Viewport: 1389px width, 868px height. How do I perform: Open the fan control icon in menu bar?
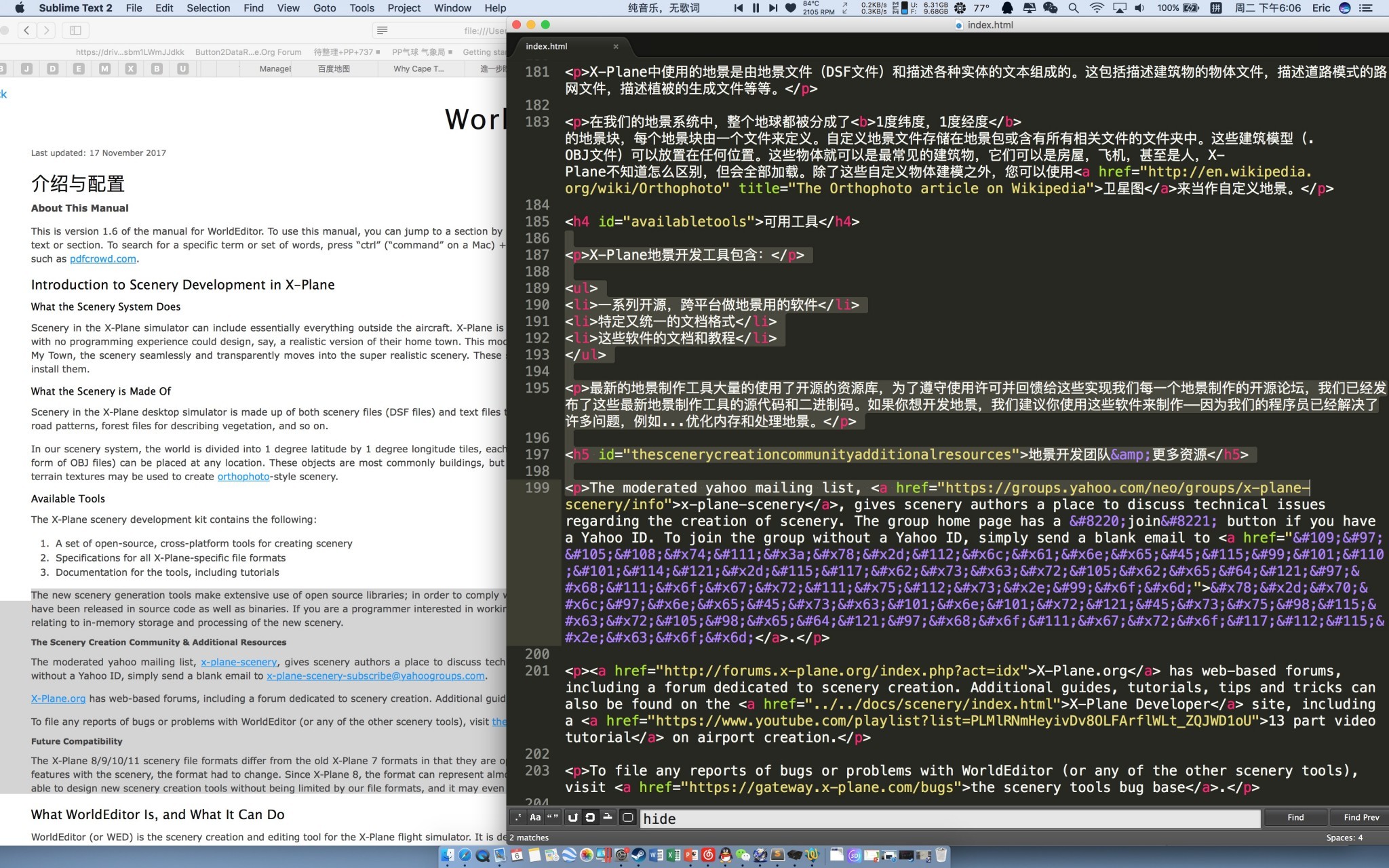click(960, 8)
